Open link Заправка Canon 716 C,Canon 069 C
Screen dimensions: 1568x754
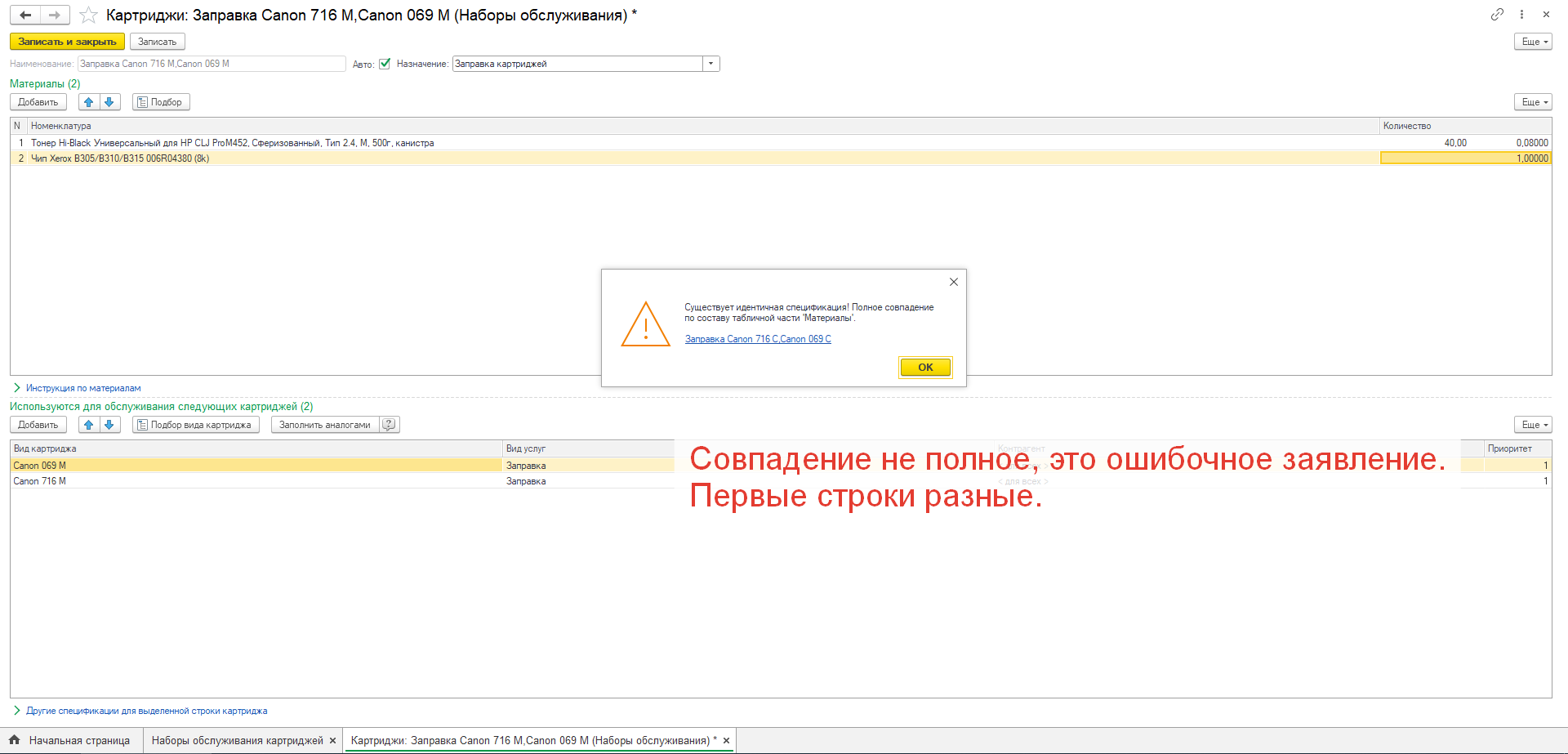(x=758, y=339)
